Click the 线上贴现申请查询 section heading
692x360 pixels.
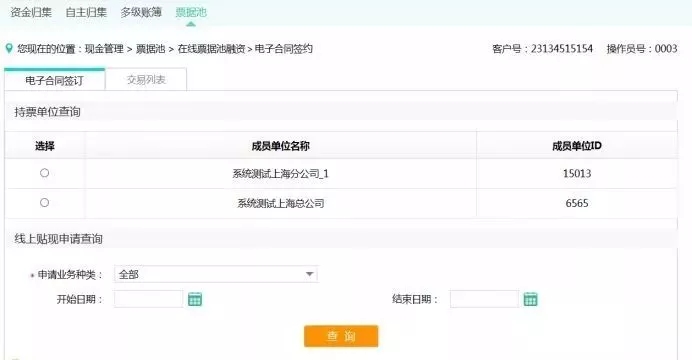click(58, 239)
